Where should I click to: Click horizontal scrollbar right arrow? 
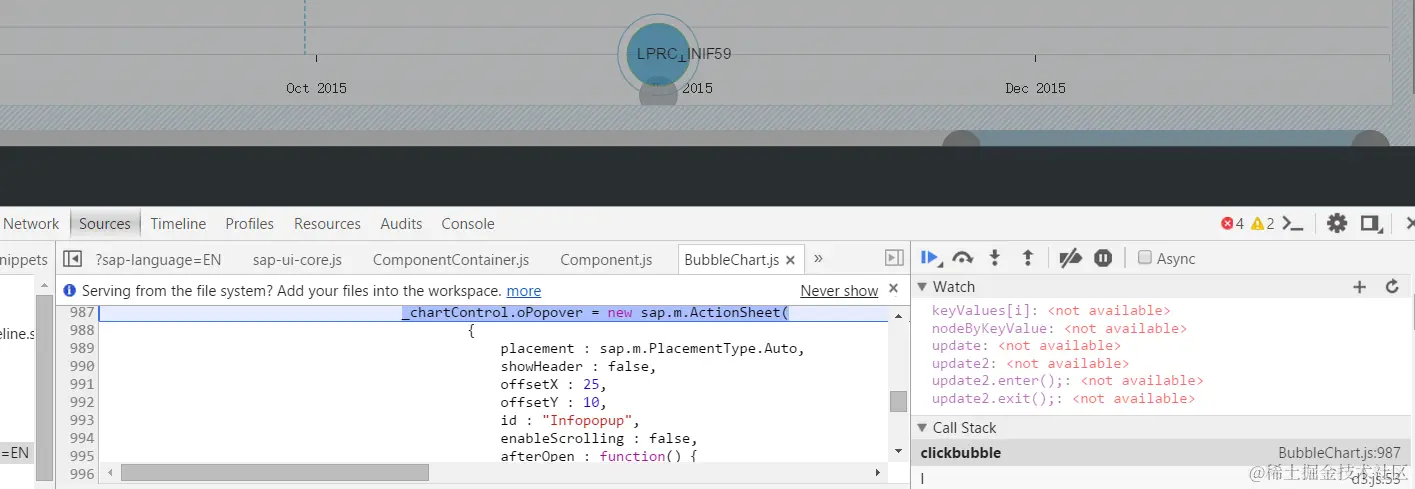(x=878, y=472)
